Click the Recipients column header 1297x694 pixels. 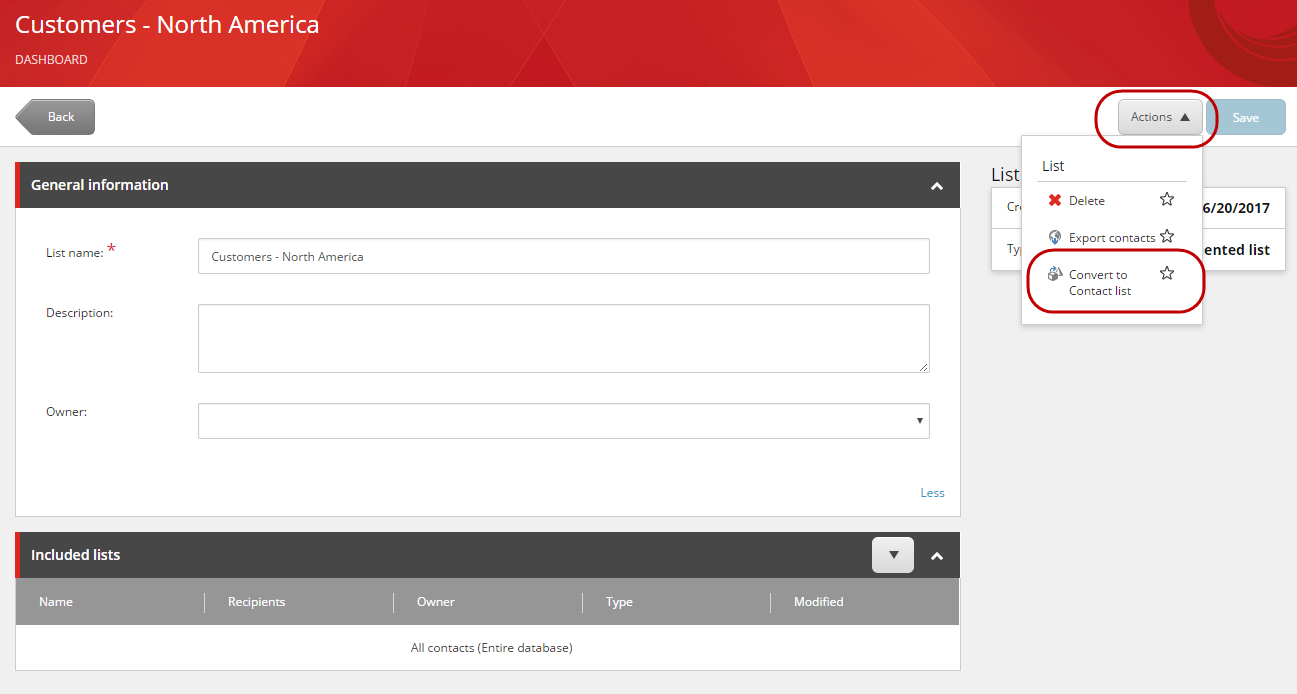pos(256,602)
